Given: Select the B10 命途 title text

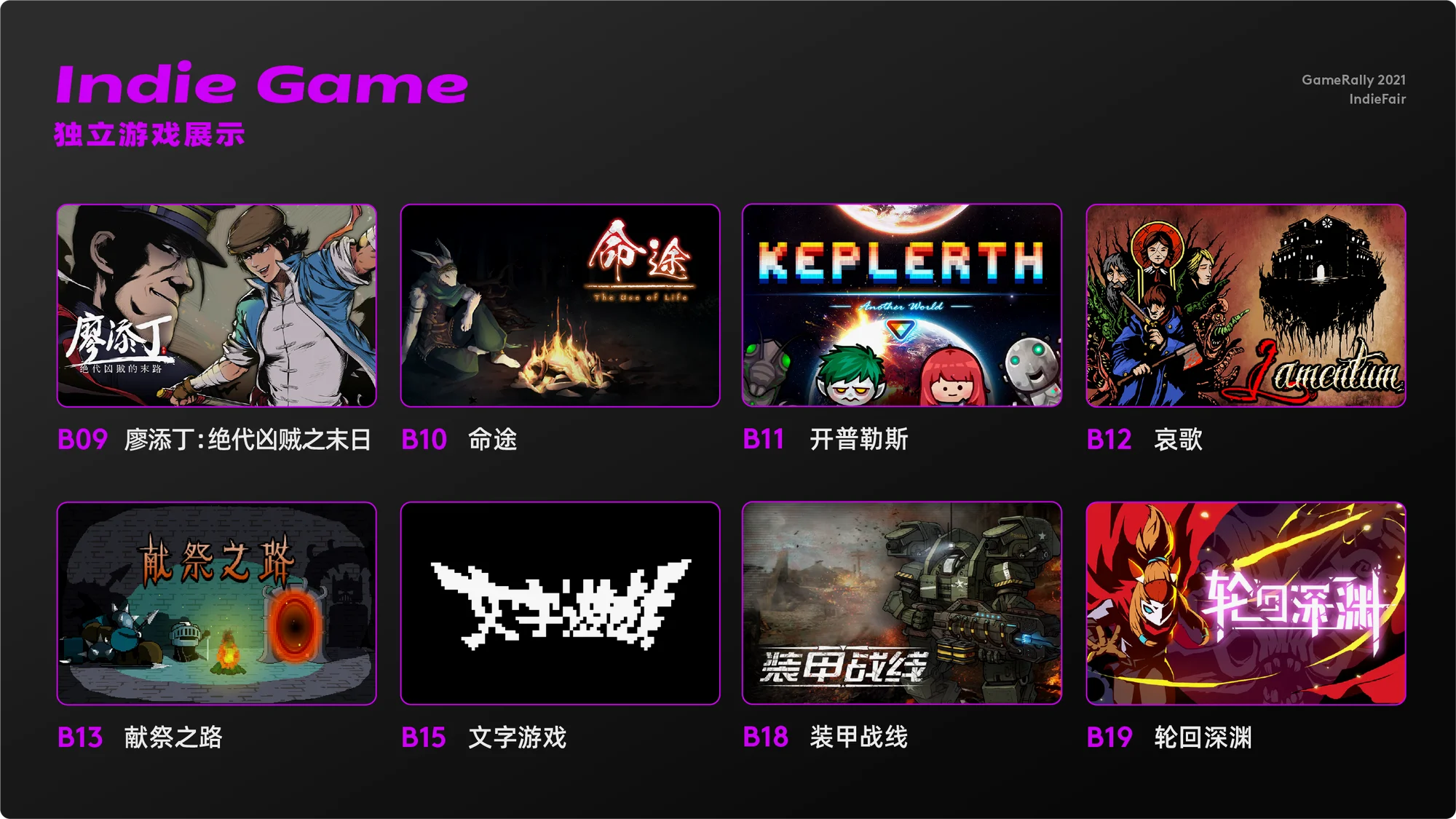Looking at the screenshot, I should tap(459, 440).
